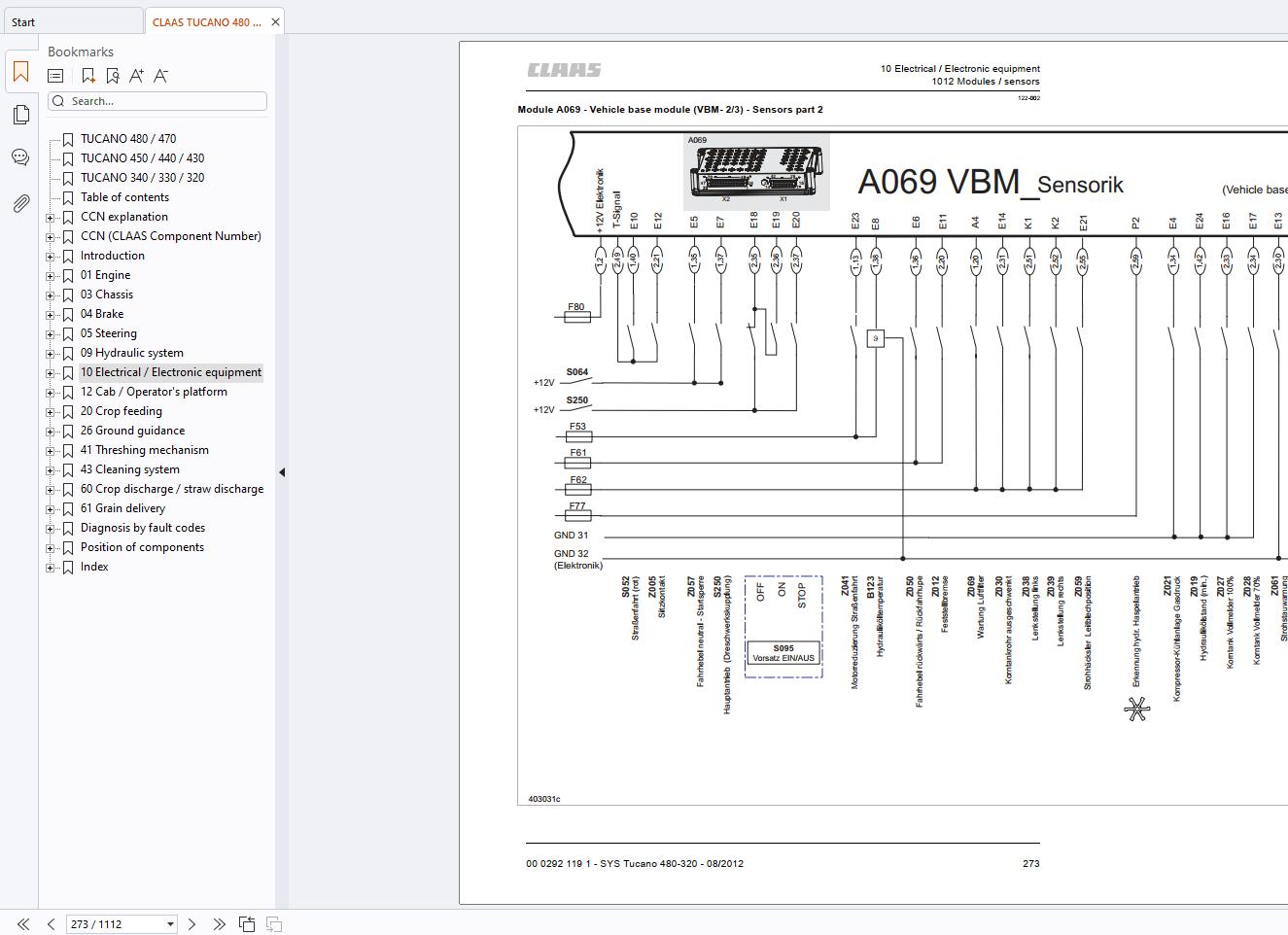Click the A069 VBM_Sensorik diagram title
Image resolution: width=1288 pixels, height=935 pixels.
990,183
